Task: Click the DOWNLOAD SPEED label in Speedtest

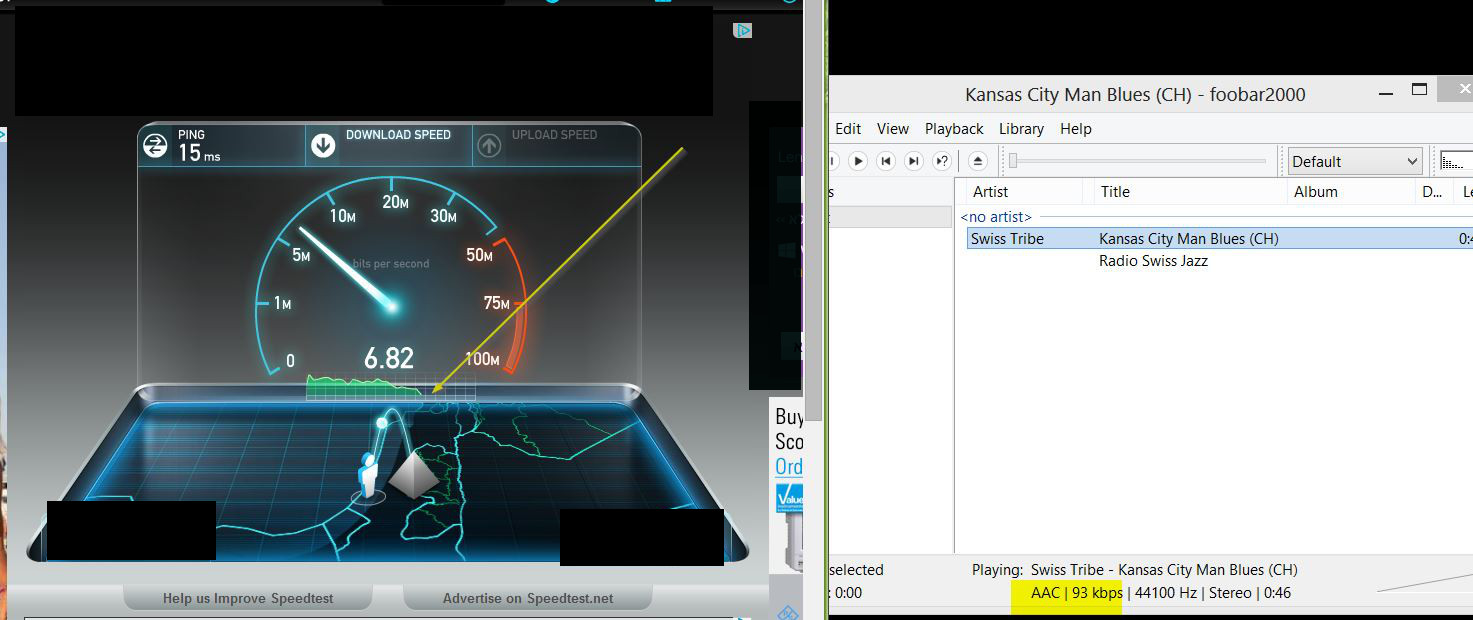Action: tap(398, 135)
